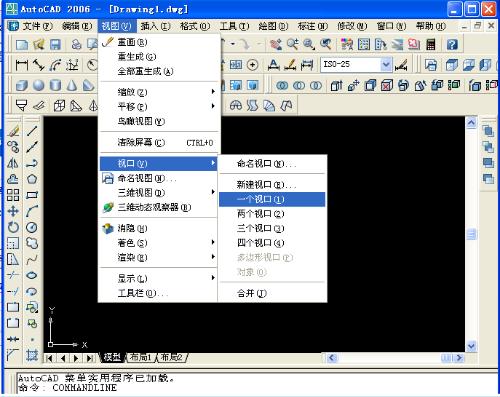This screenshot has width=500, height=397.
Task: Choose 清除屏幕(C) menu entry
Action: (x=160, y=142)
